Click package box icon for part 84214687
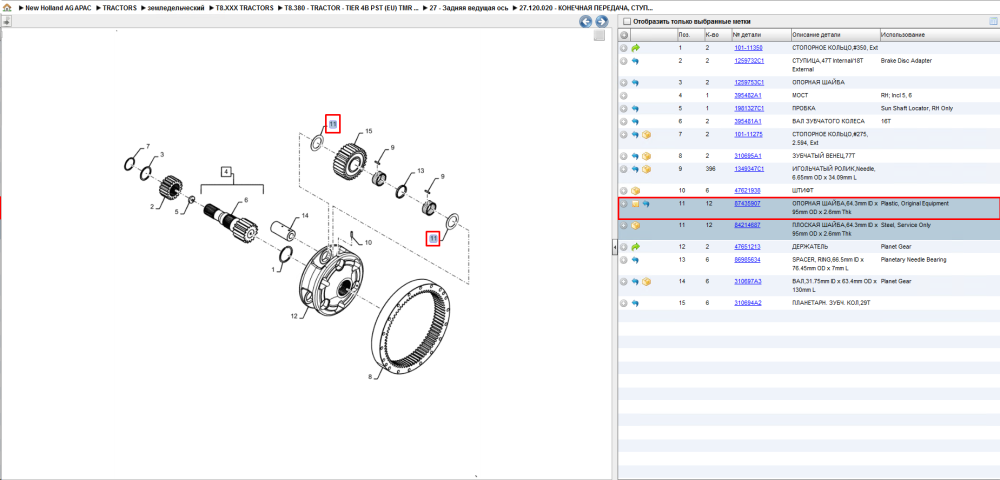1000x480 pixels. point(635,226)
